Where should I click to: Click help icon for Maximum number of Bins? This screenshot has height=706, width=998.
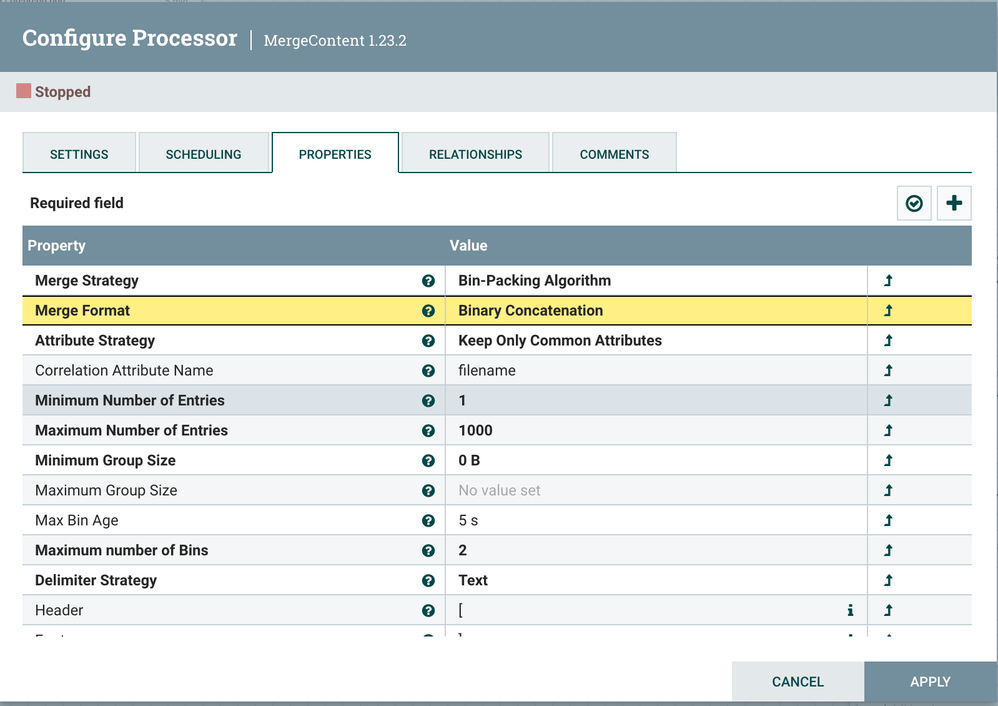[429, 551]
